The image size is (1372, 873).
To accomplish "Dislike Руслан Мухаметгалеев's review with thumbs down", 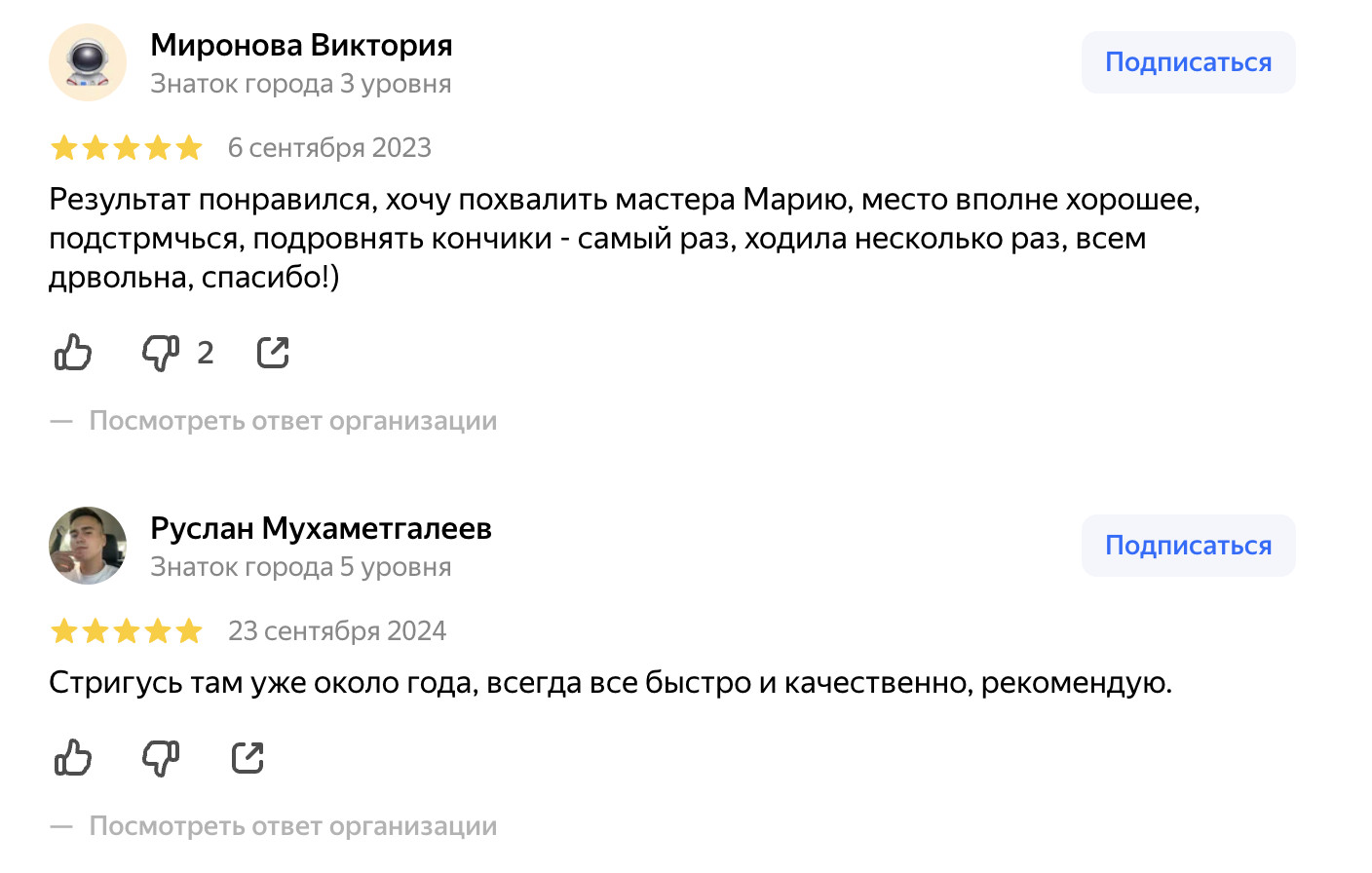I will [161, 758].
